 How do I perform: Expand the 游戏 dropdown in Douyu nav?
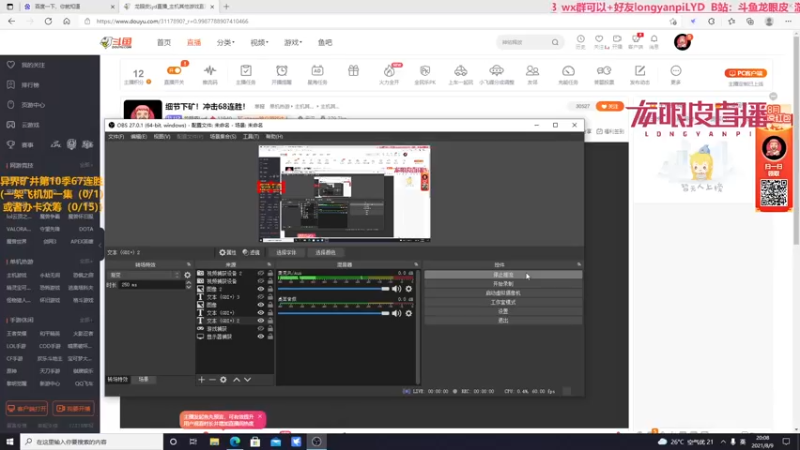coord(293,42)
